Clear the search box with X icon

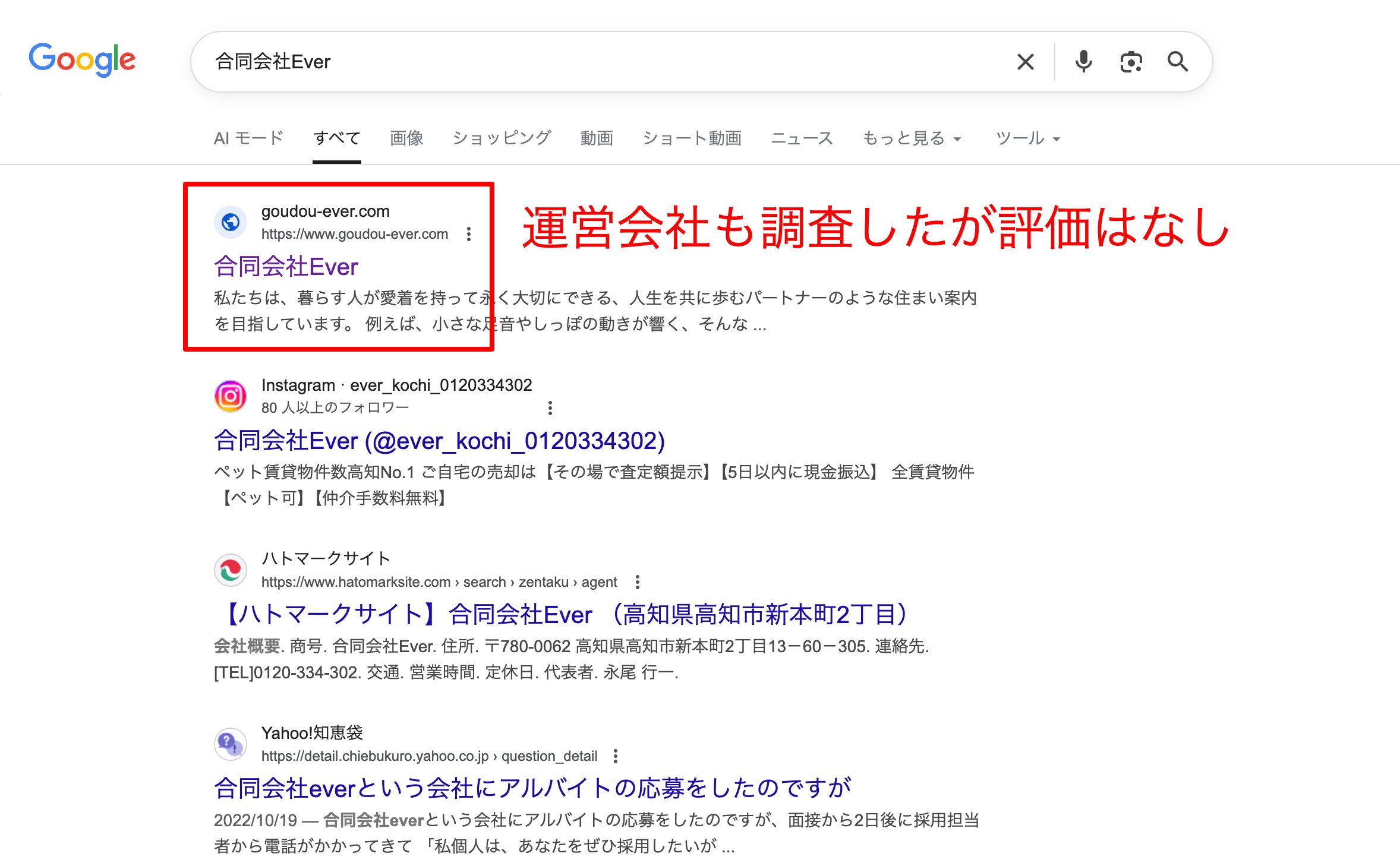click(1025, 62)
